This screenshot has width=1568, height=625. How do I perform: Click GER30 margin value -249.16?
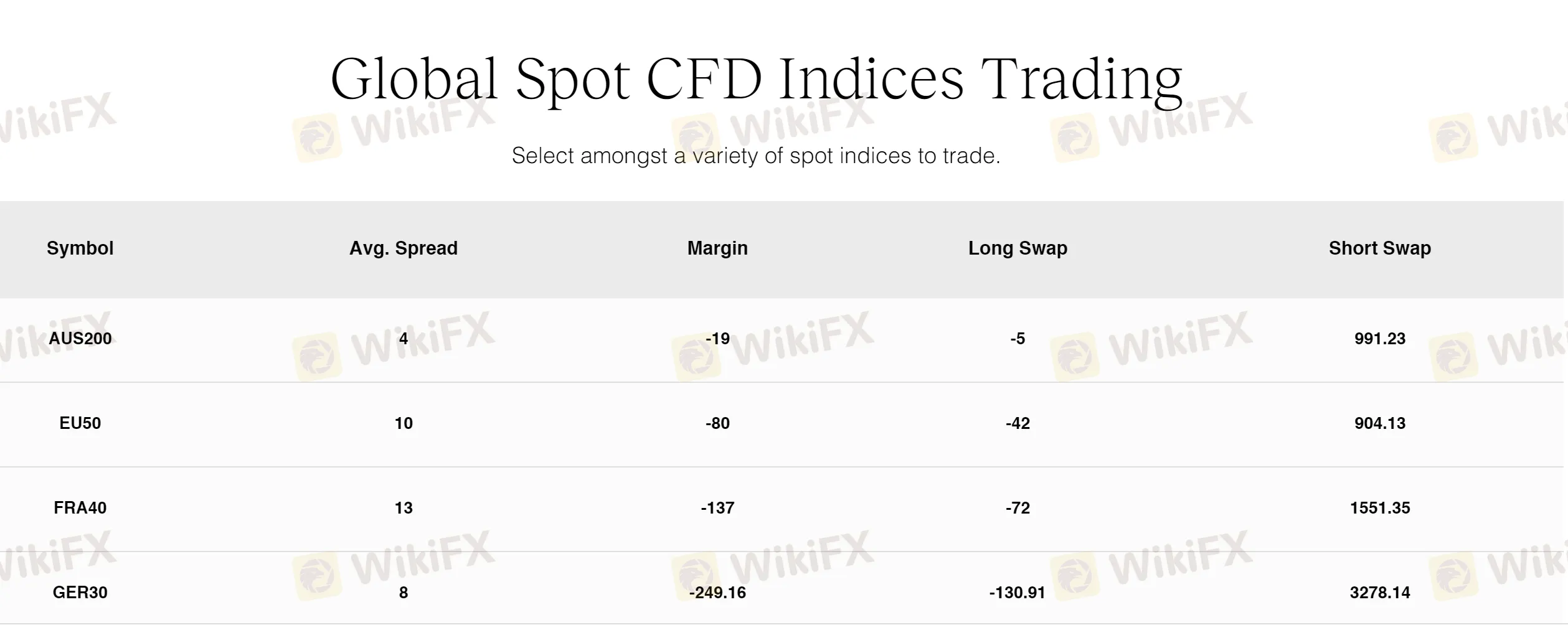coord(717,593)
